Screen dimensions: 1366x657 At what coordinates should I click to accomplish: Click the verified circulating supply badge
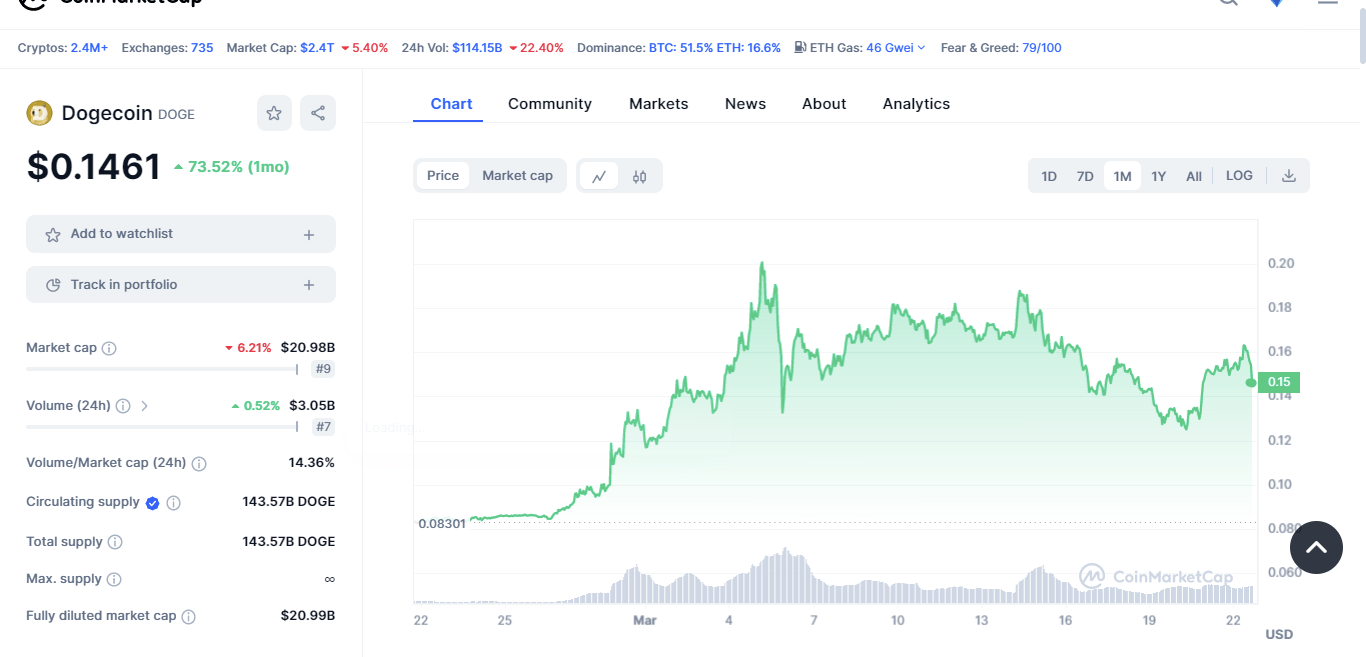tap(152, 503)
